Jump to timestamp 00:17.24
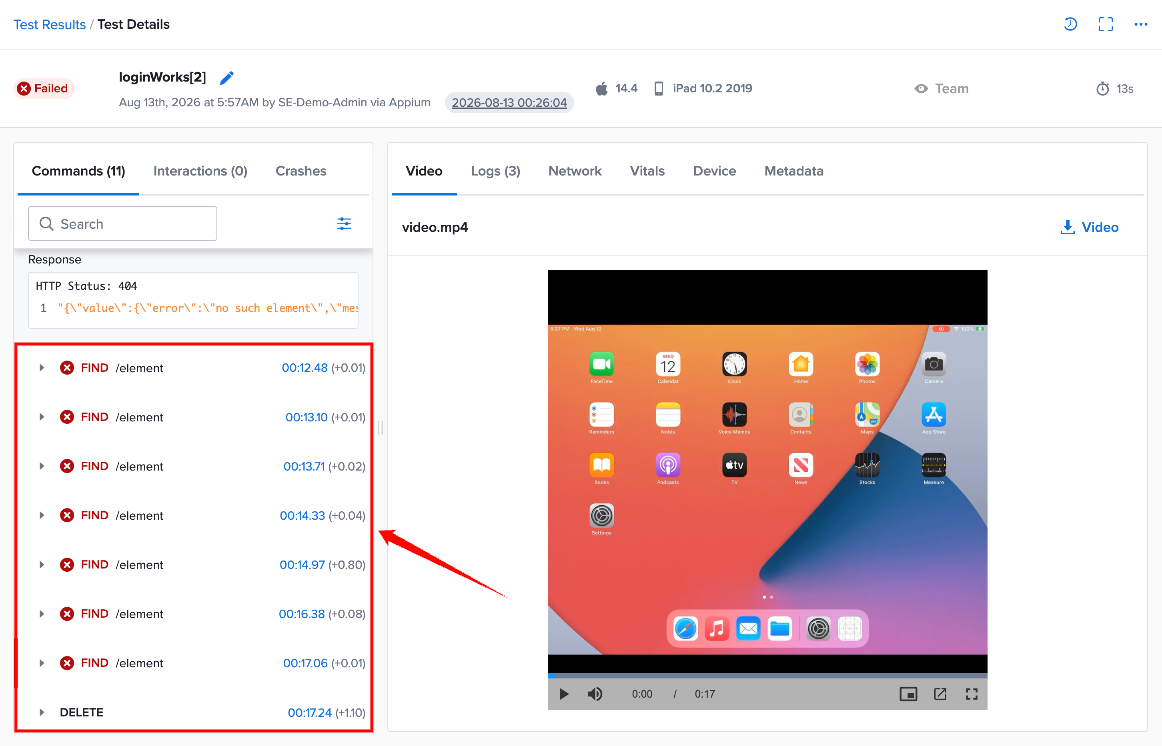Image resolution: width=1162 pixels, height=746 pixels. (x=310, y=712)
